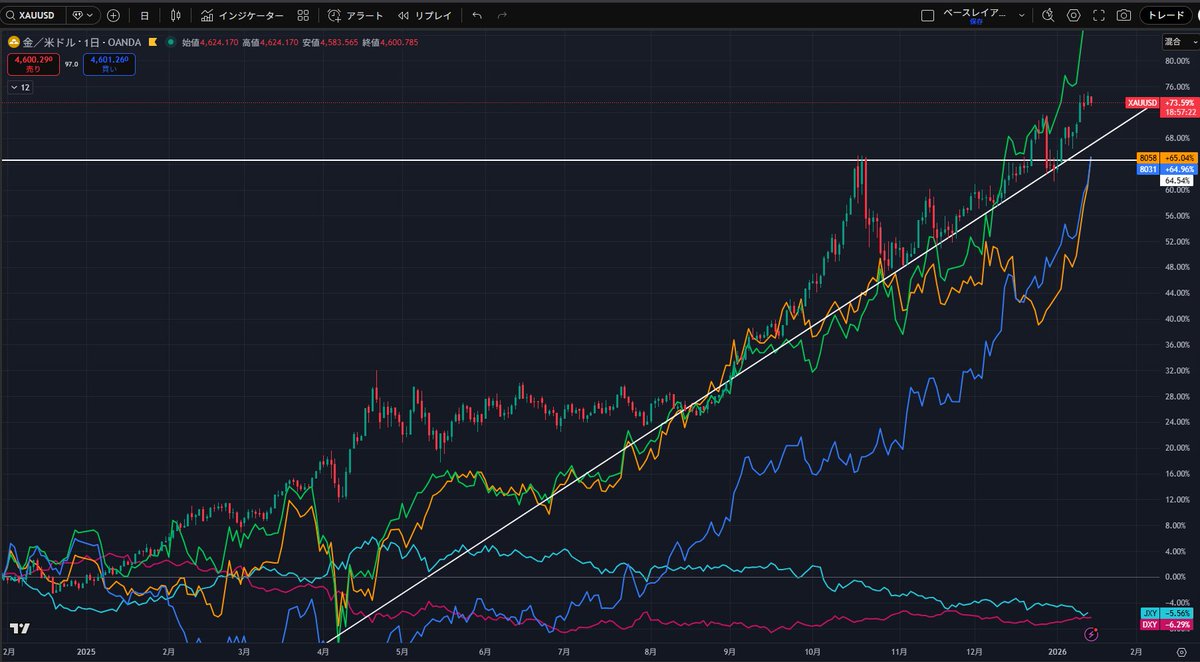Open the indicator templates grid icon
The image size is (1200, 662).
[x=304, y=15]
